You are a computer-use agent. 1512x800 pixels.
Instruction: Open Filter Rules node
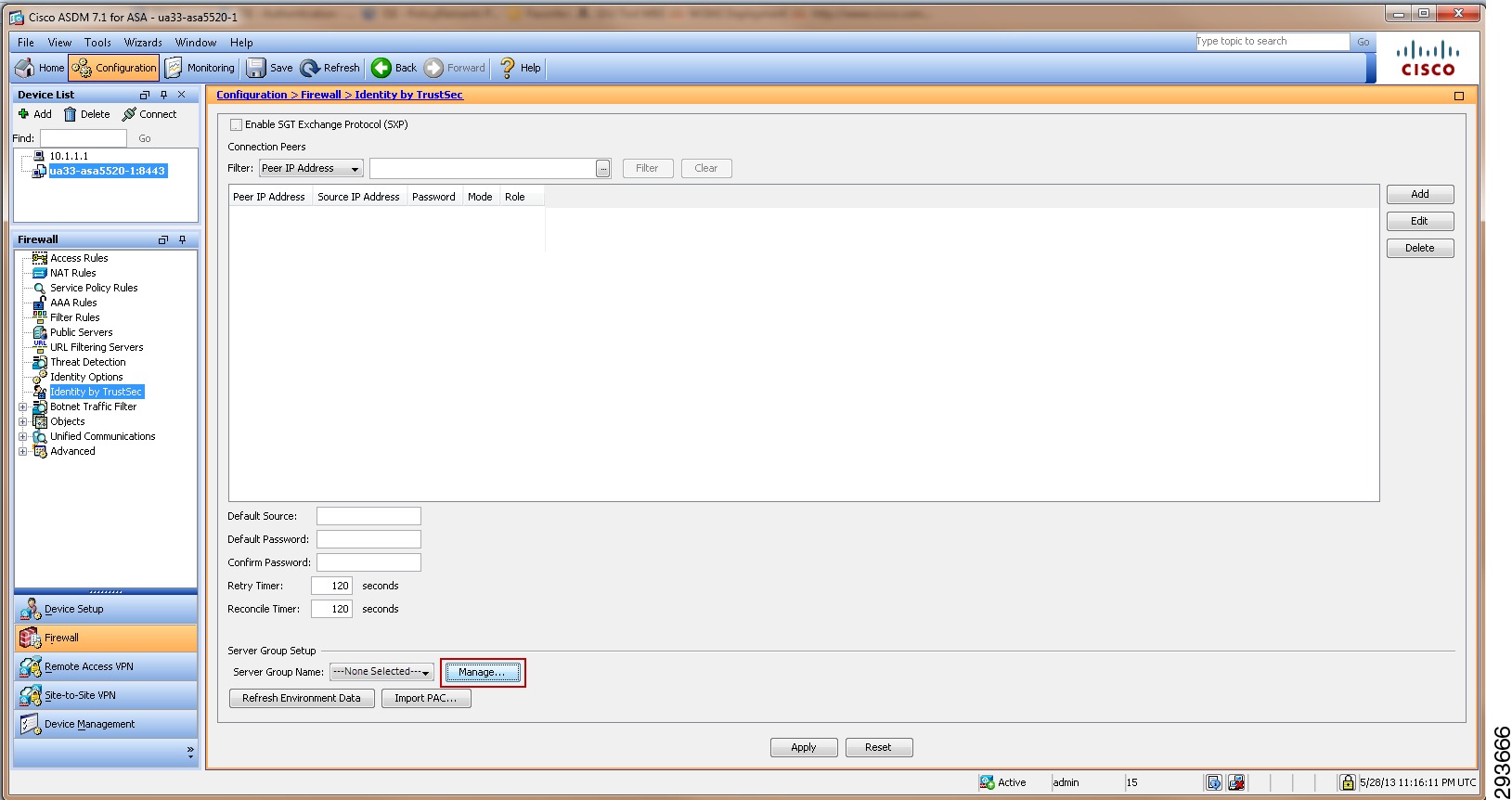tap(74, 317)
